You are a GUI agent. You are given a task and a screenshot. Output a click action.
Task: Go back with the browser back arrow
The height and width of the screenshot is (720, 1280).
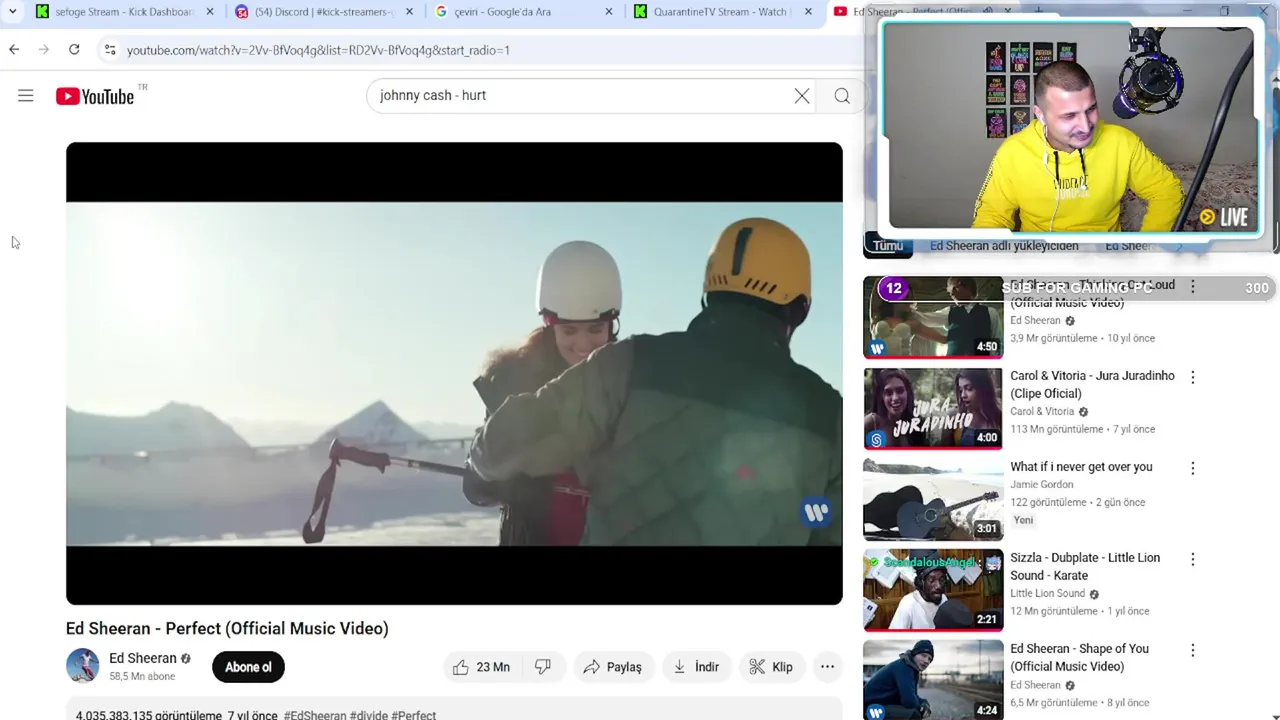coord(14,49)
